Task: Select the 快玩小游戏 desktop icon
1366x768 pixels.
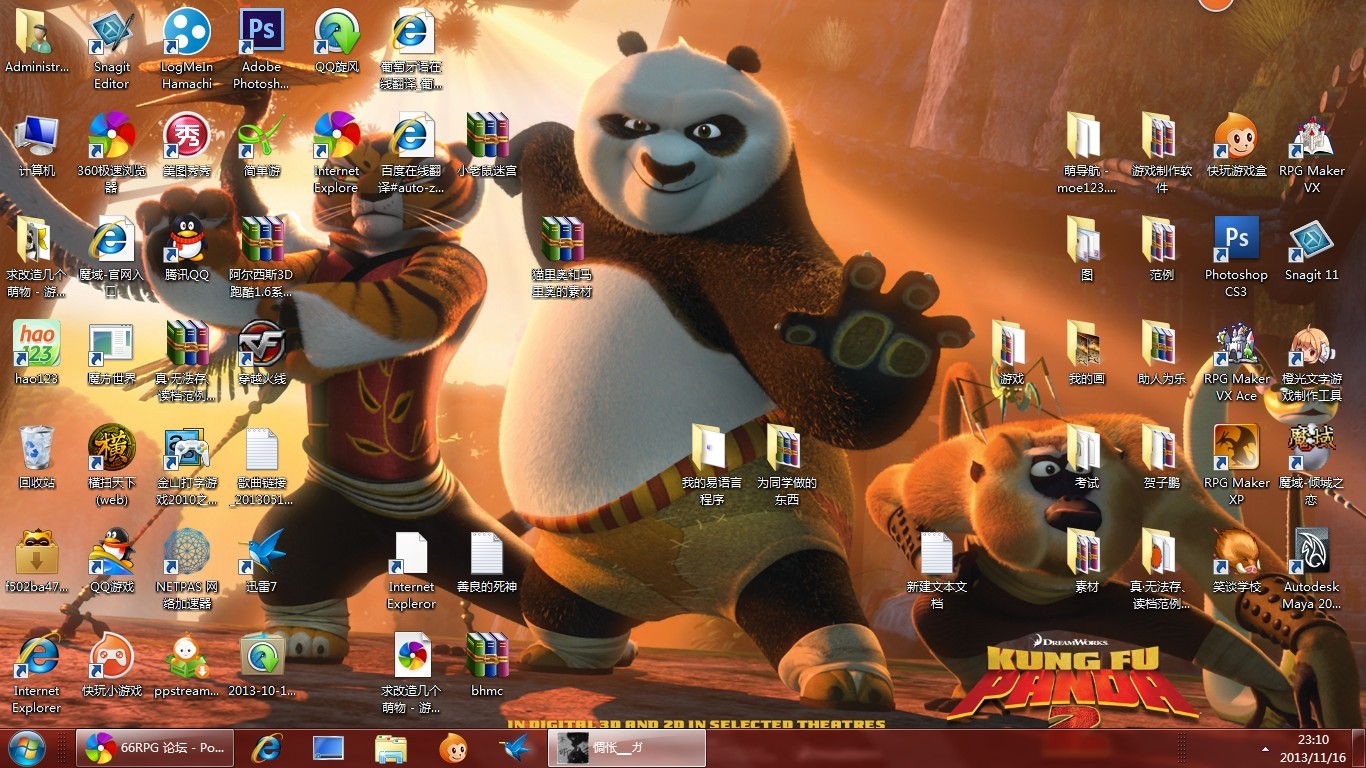Action: (112, 666)
